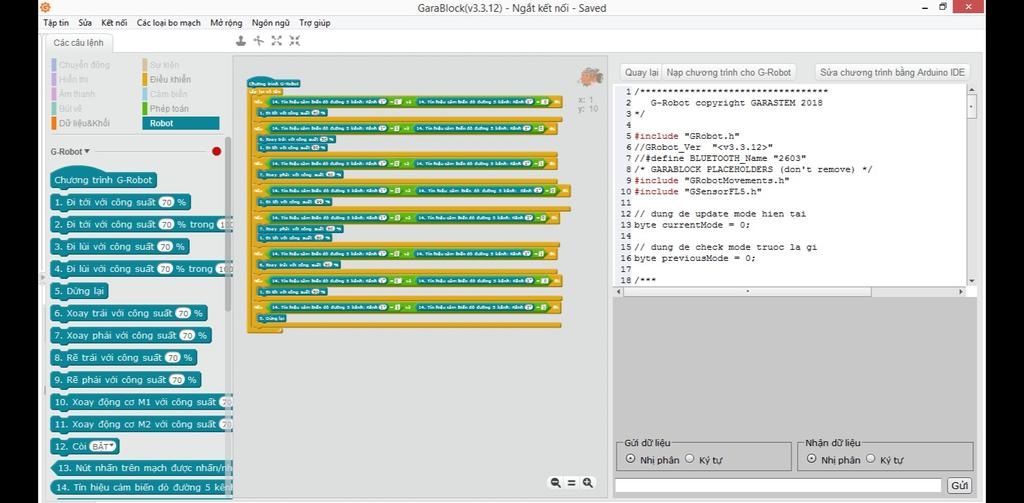
Task: Click Sửa chương trình bằng Arduino IDE
Action: (892, 72)
